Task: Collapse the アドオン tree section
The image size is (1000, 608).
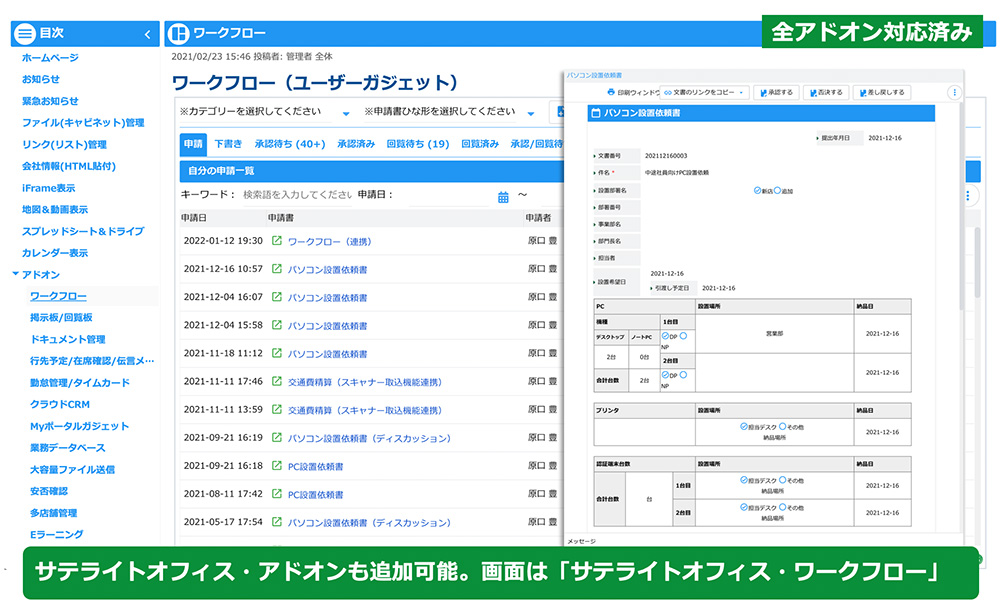Action: click(x=15, y=274)
